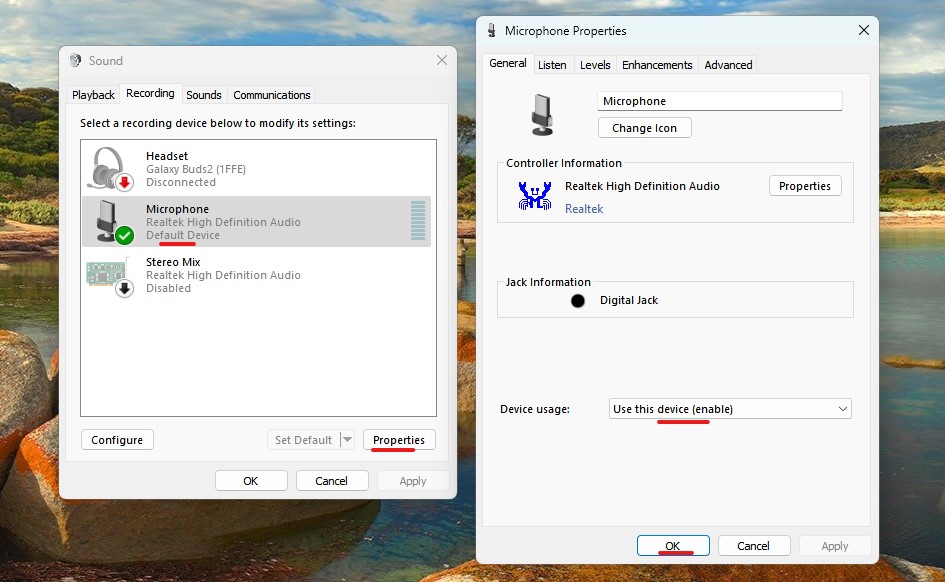The height and width of the screenshot is (582, 945).
Task: Open the Device usage dropdown
Action: click(729, 408)
